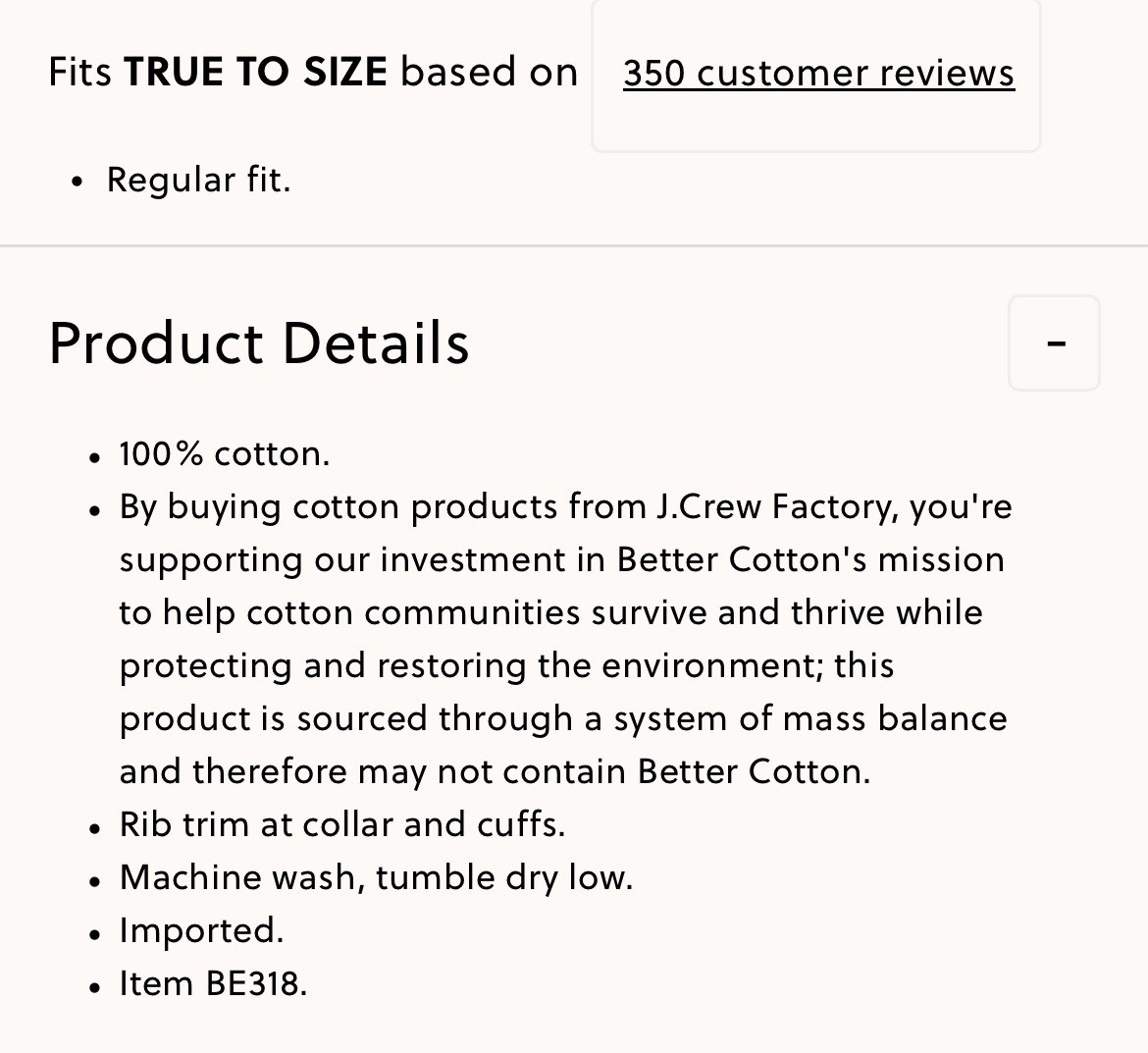The width and height of the screenshot is (1148, 1053).
Task: Click the Rib trim at collar and cuffs line
Action: pyautogui.click(x=342, y=824)
